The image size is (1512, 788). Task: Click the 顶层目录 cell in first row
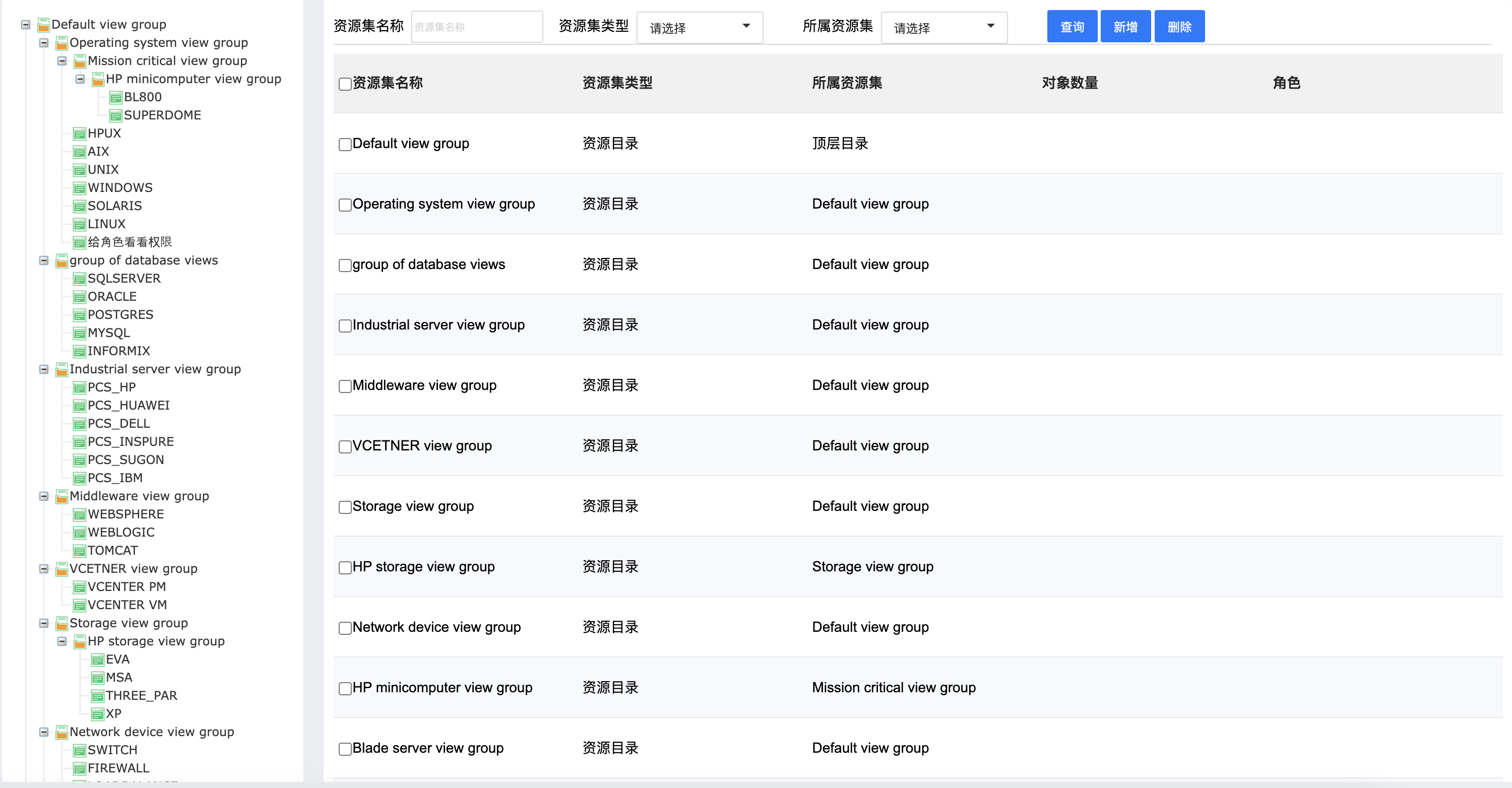click(x=840, y=144)
